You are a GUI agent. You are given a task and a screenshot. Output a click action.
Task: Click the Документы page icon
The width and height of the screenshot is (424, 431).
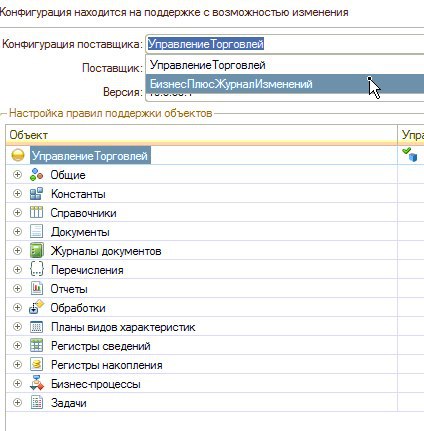click(36, 231)
